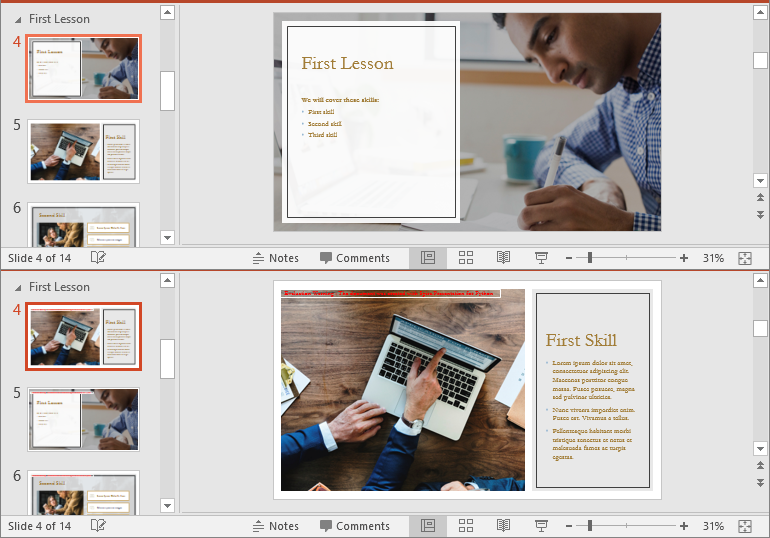Switch to Slide Sorter view in the bottom window

[x=466, y=526]
